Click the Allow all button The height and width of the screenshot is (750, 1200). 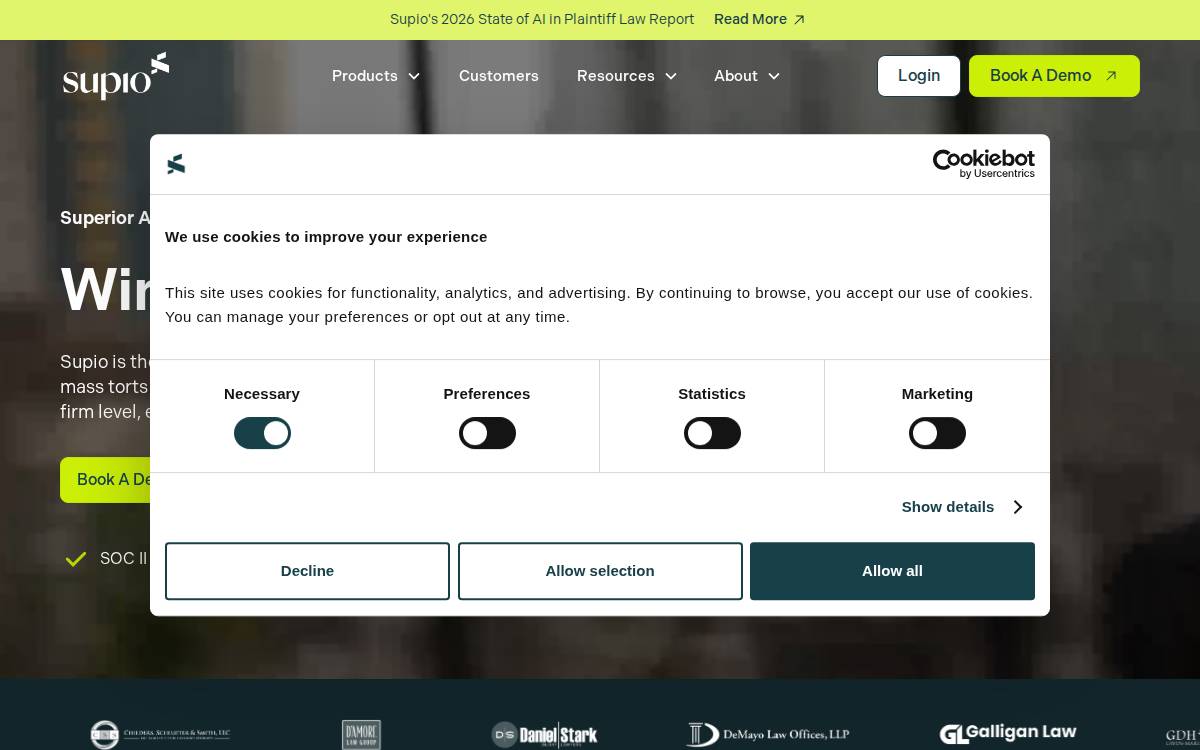pyautogui.click(x=892, y=571)
